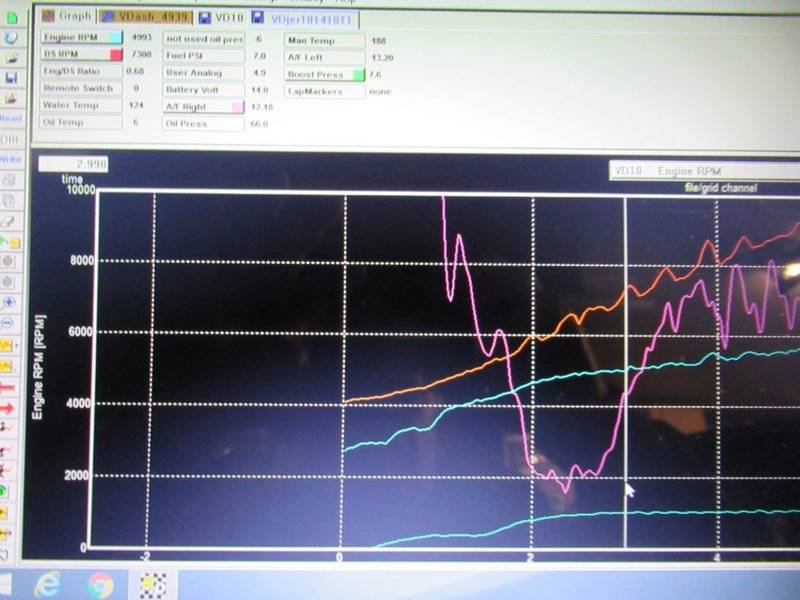Click the pink A/F Right color swatch
The width and height of the screenshot is (800, 600).
237,107
